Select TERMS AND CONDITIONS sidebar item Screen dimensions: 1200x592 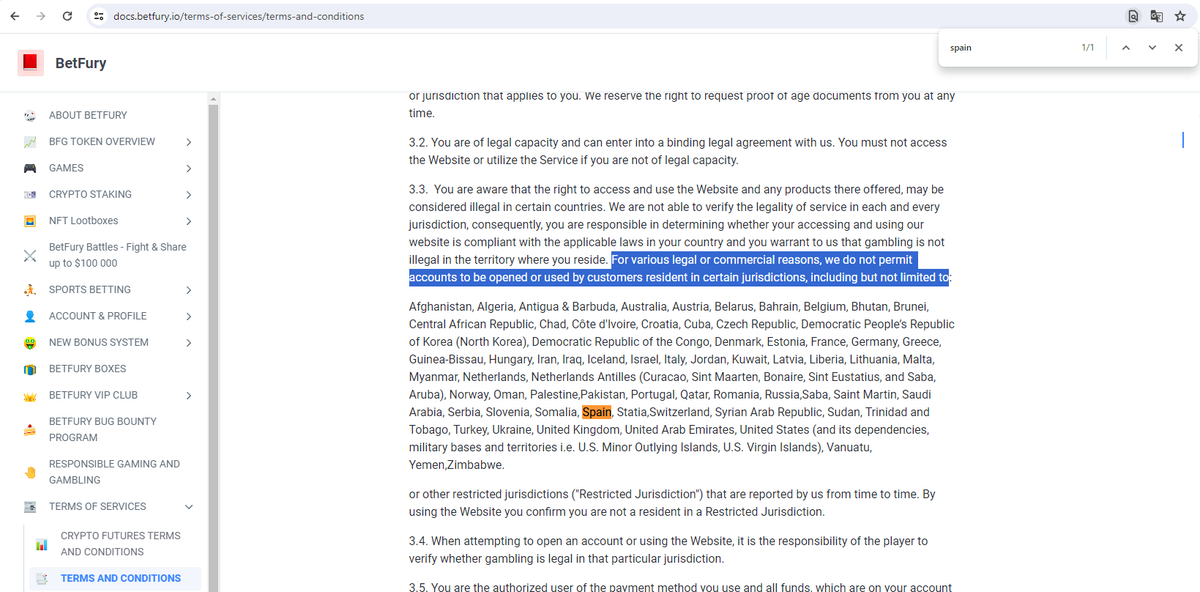[115, 578]
